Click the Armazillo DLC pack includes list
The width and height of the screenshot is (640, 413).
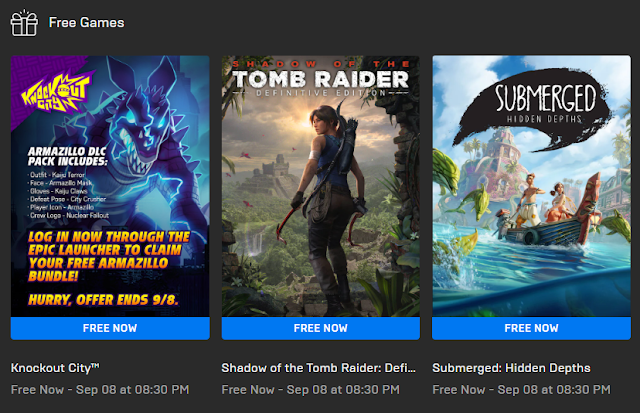[x=69, y=183]
